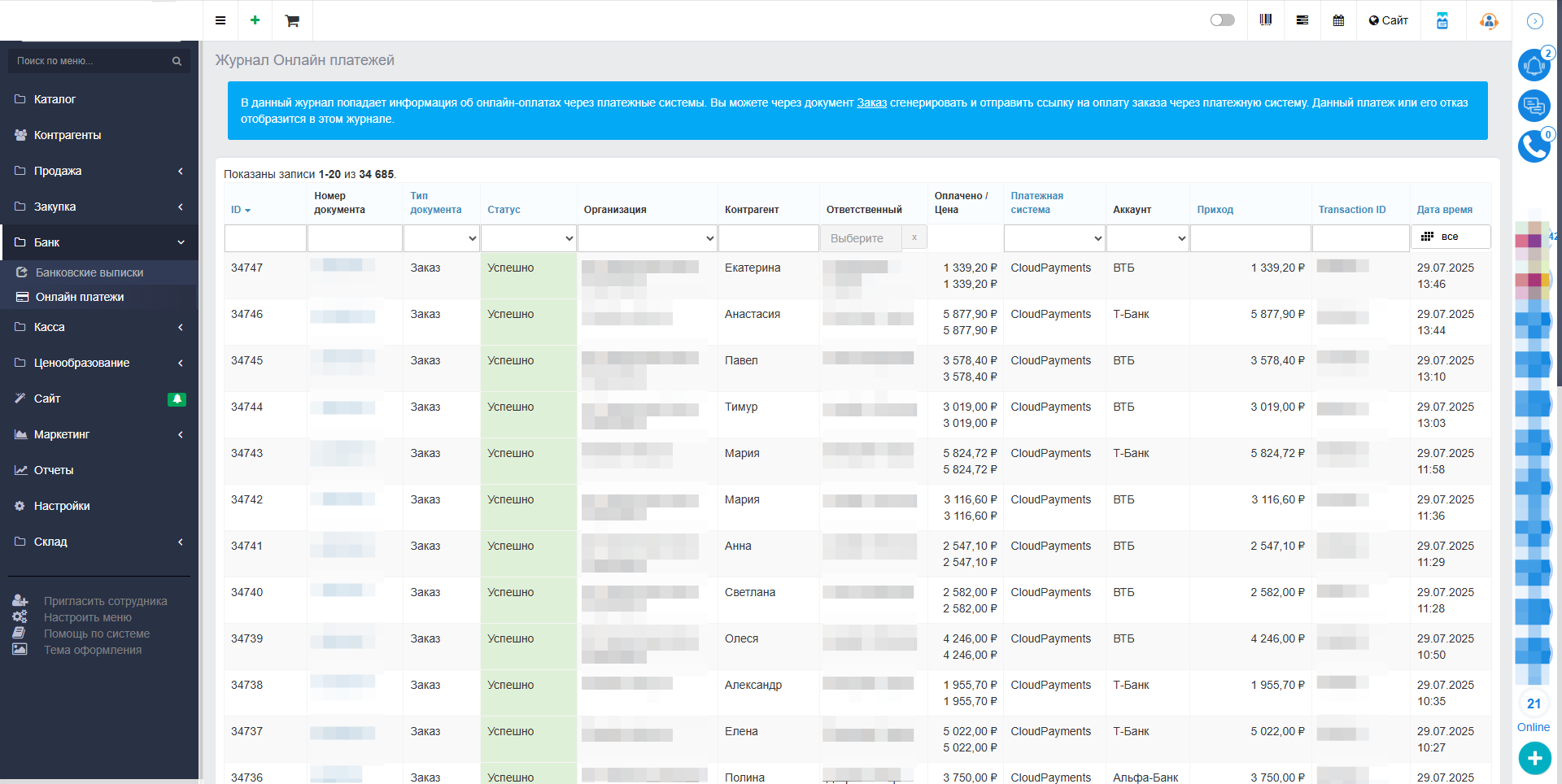Click the Transaction ID filter input
The height and width of the screenshot is (784, 1562).
[x=1360, y=238]
